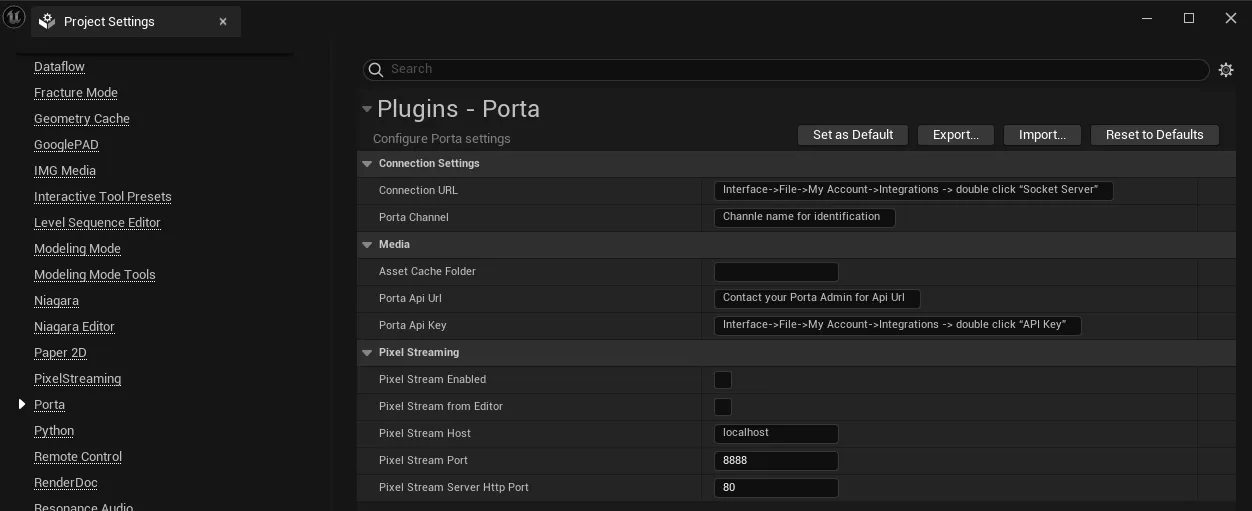This screenshot has height=511, width=1252.
Task: Click the Porta Api Key label
Action: [x=413, y=325]
